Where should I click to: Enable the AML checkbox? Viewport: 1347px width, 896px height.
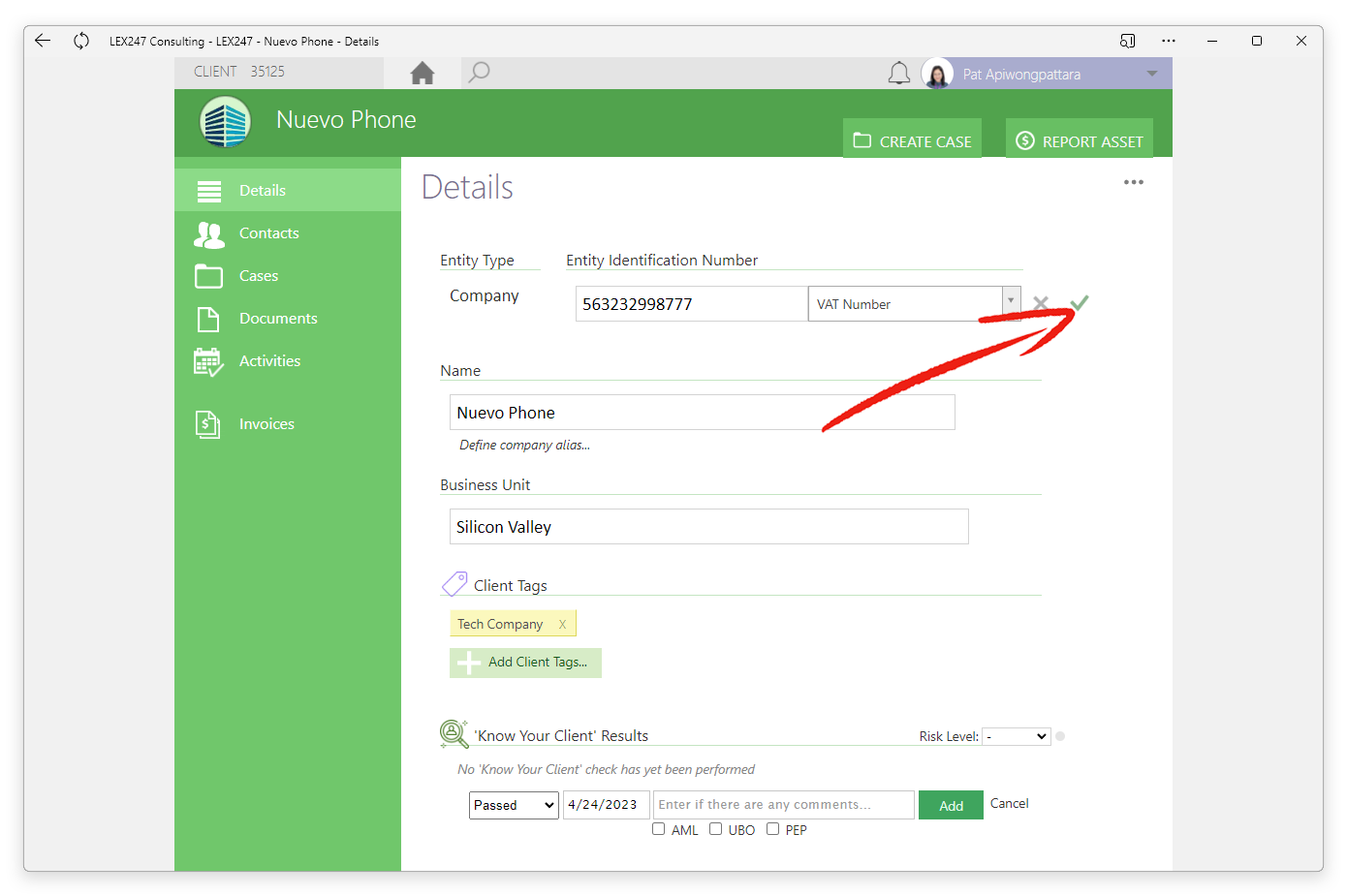(x=659, y=829)
